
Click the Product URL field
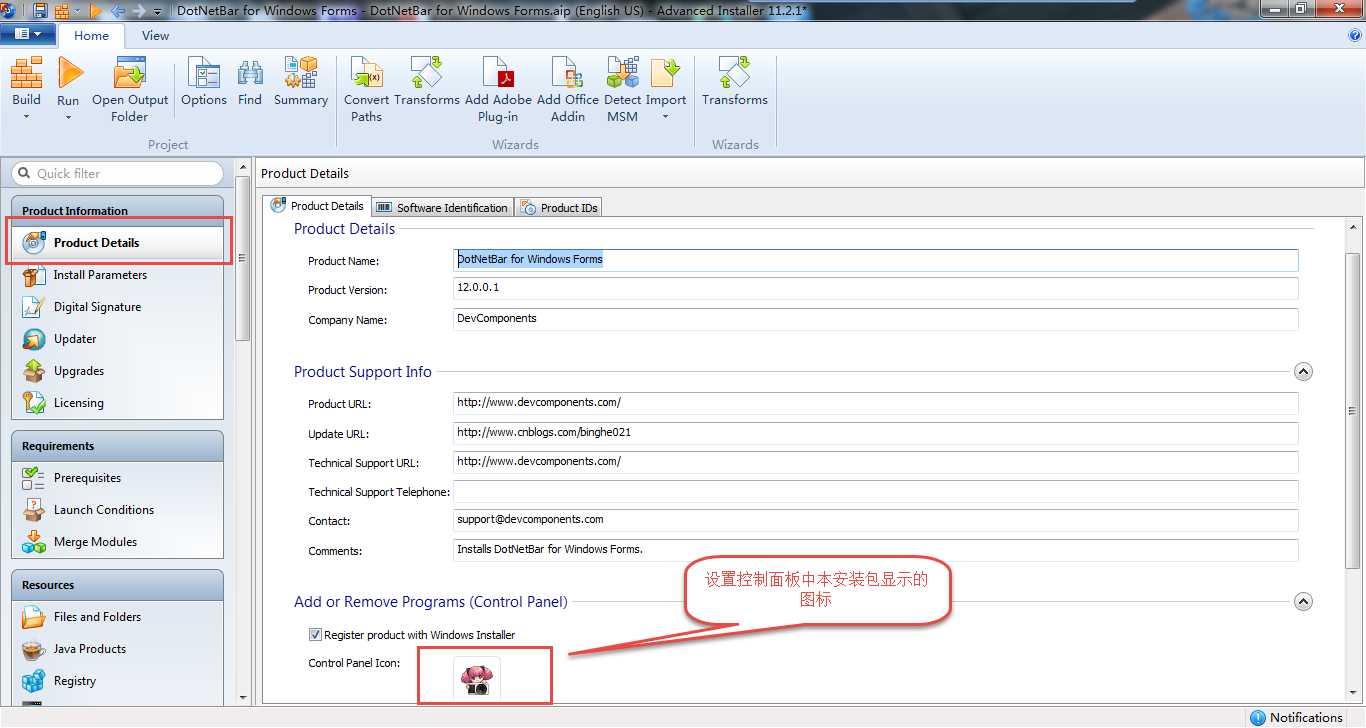pyautogui.click(x=875, y=403)
